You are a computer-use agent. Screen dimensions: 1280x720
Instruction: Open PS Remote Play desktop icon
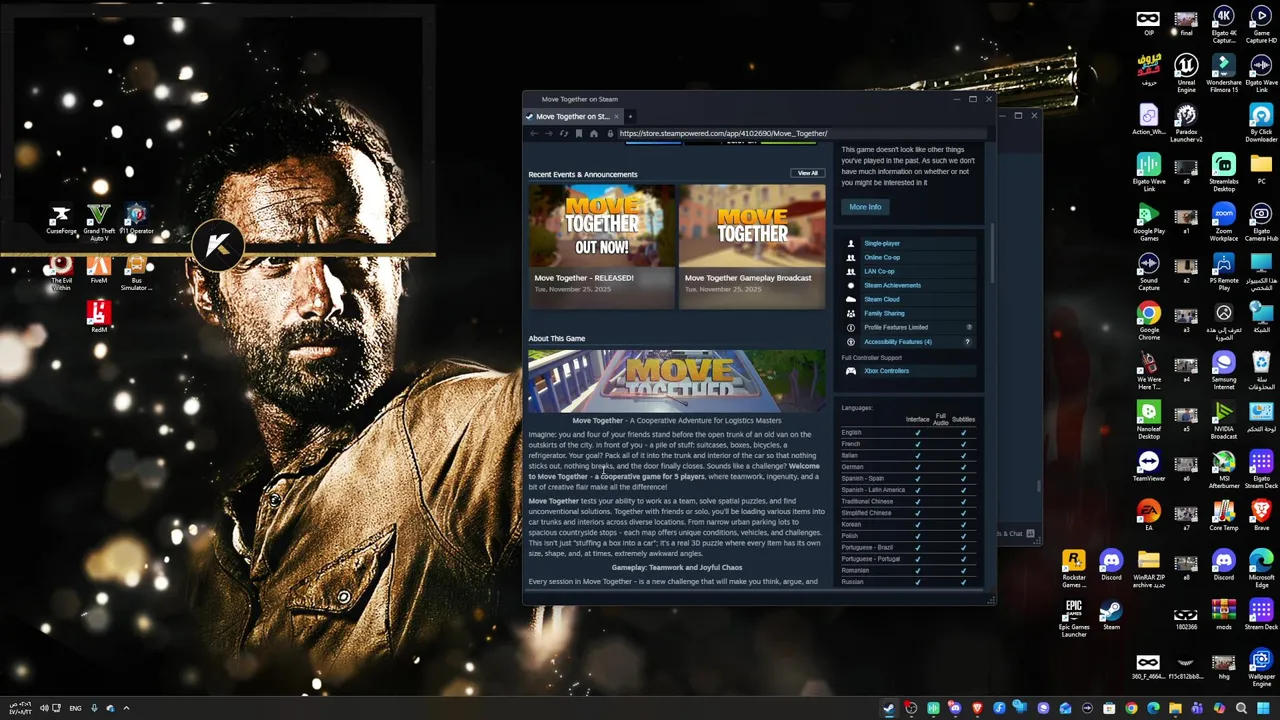(x=1223, y=271)
